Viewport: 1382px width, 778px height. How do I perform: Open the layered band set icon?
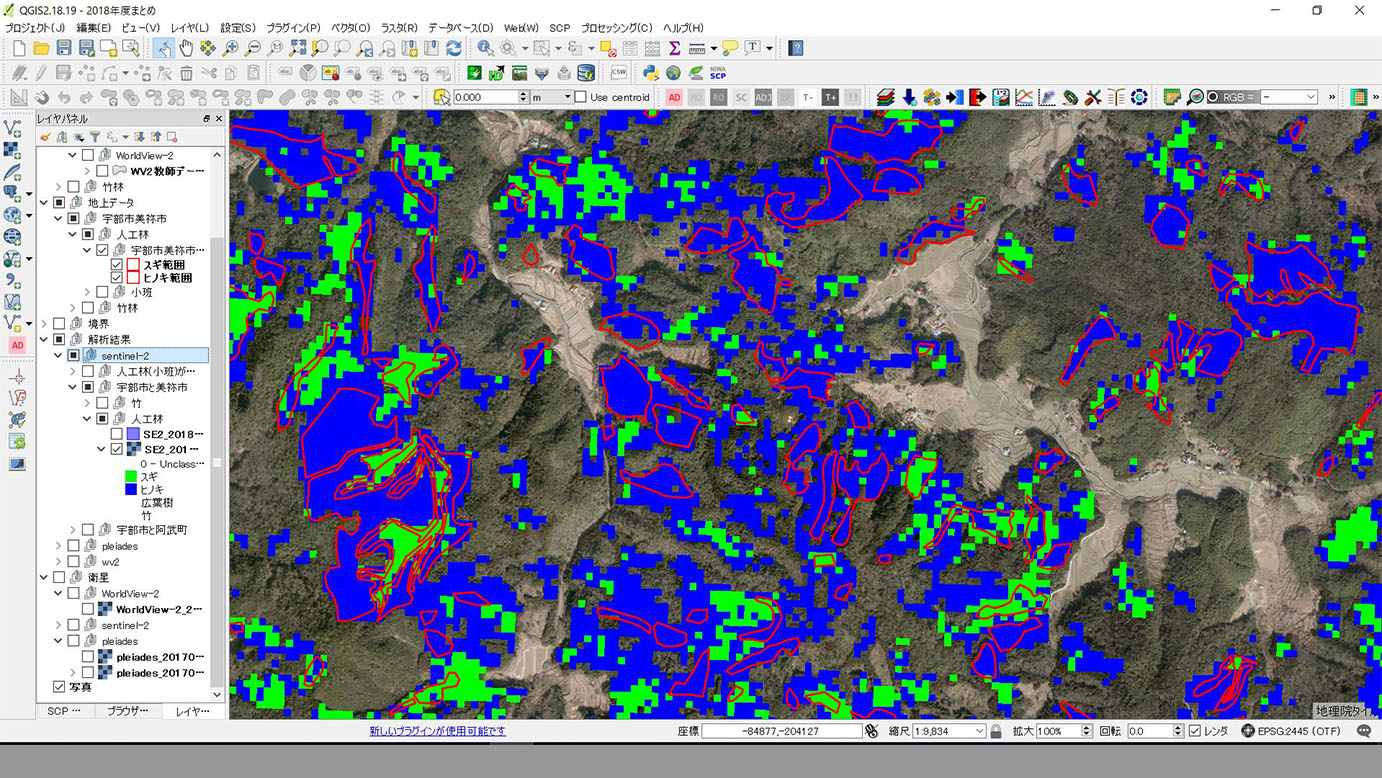click(886, 97)
